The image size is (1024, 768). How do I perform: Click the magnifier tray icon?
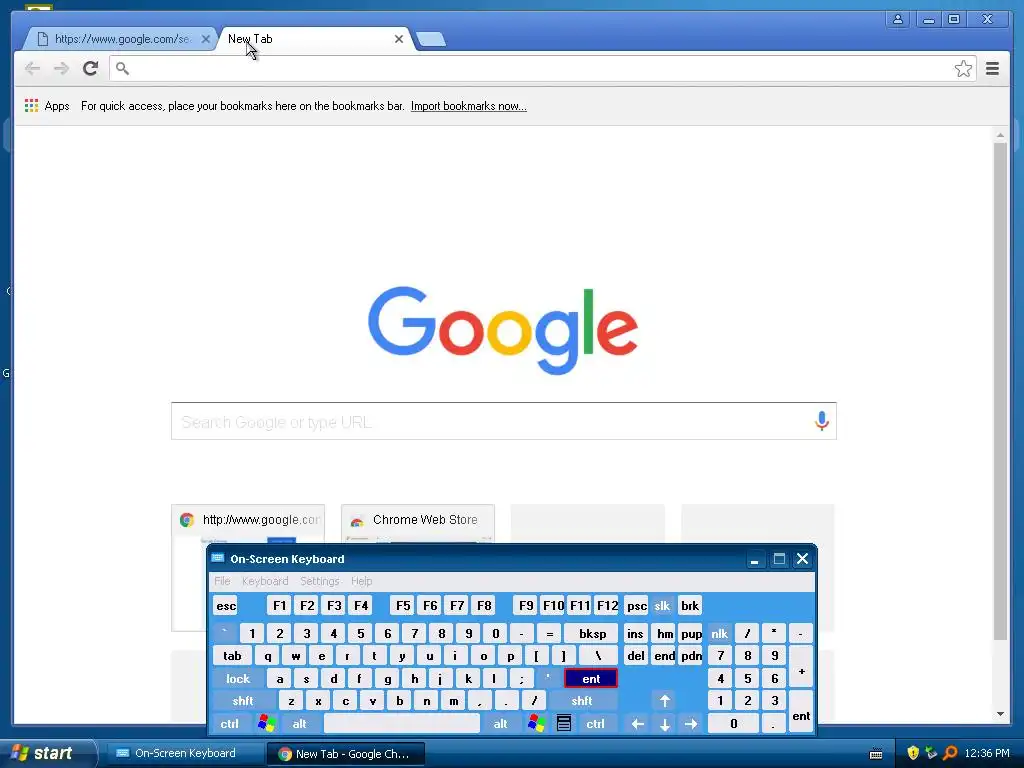tap(950, 753)
